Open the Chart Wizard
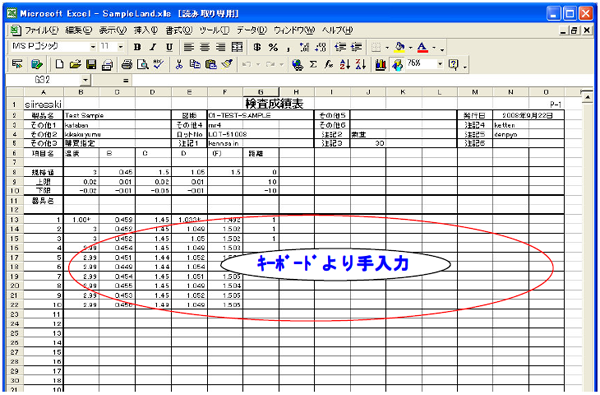 tap(380, 64)
